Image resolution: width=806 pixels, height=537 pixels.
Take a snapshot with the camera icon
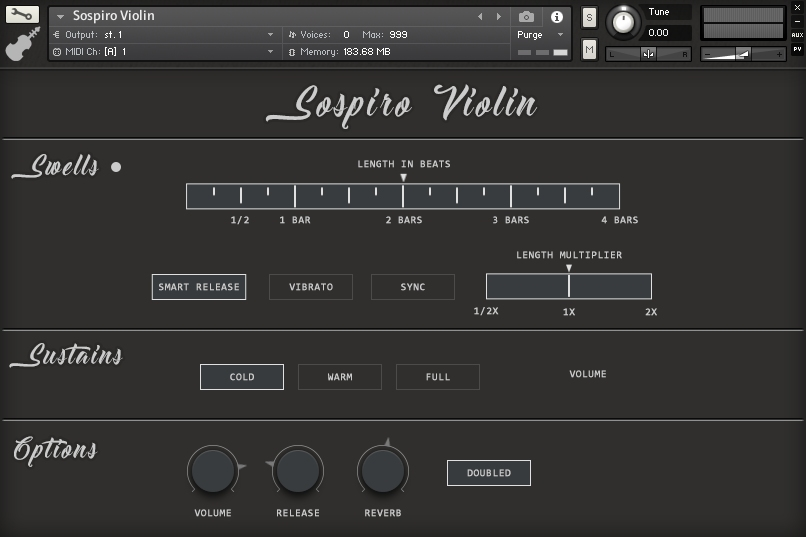pos(526,17)
